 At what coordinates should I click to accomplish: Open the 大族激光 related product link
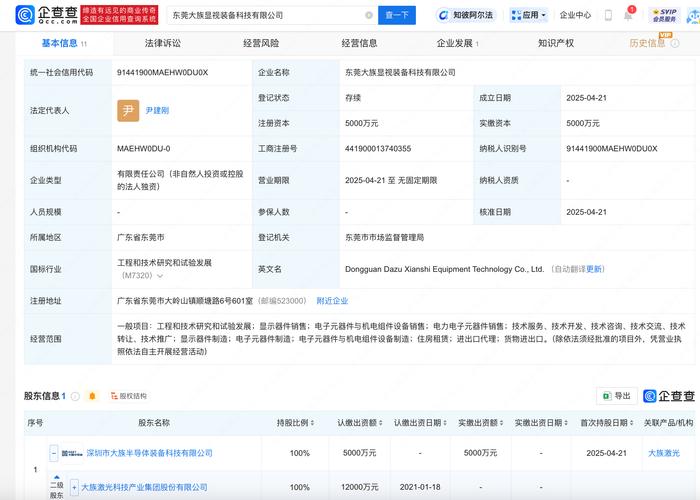pos(664,453)
